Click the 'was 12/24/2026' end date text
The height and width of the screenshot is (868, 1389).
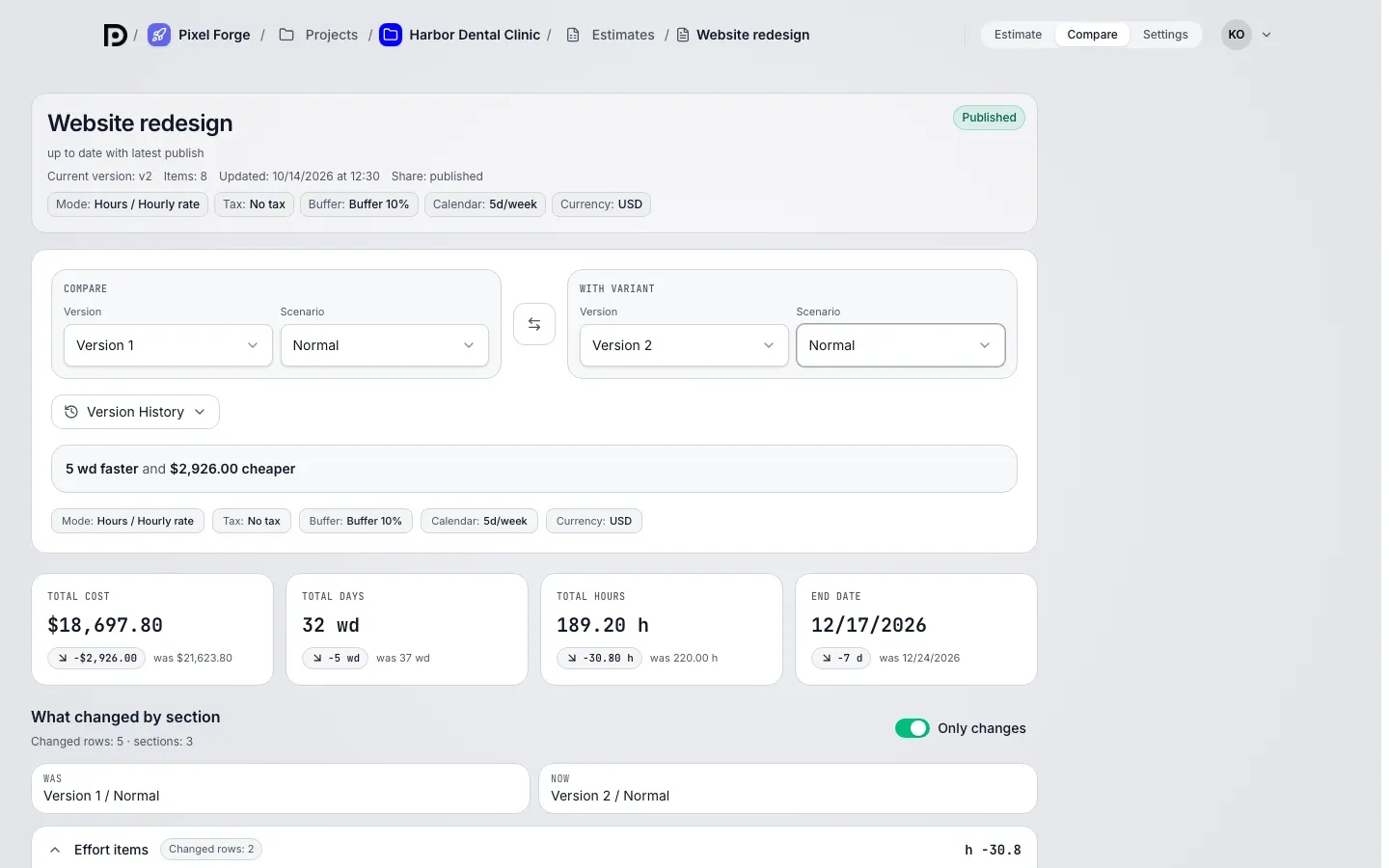pos(919,658)
